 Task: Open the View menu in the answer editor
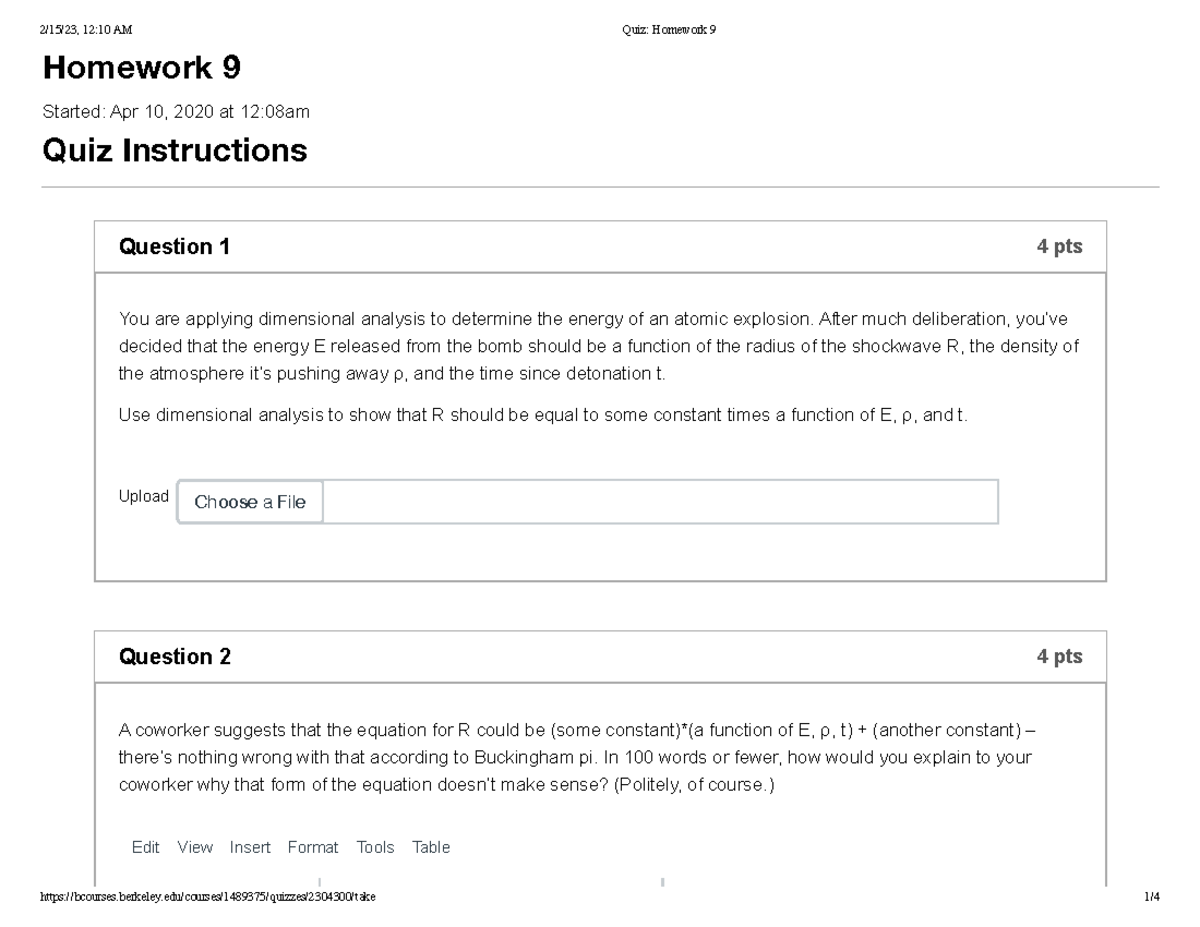point(194,847)
